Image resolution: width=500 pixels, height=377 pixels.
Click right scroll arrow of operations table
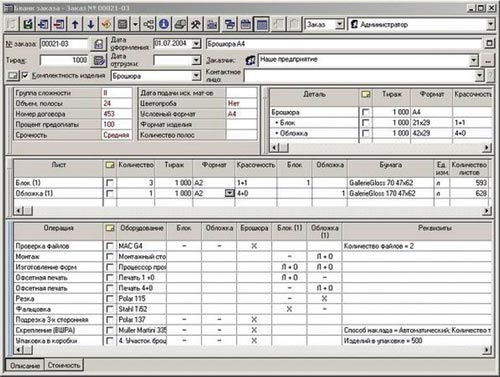pyautogui.click(x=487, y=350)
